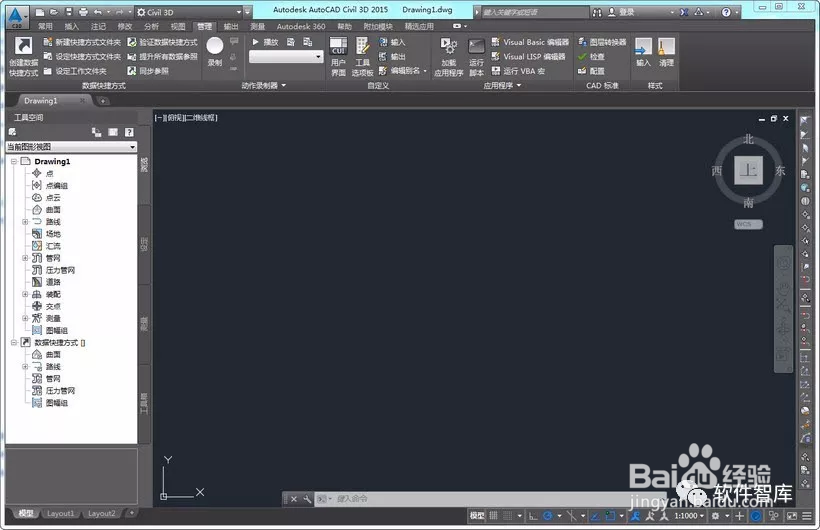Click the New drawing quick-access icon
Image resolution: width=820 pixels, height=530 pixels.
coord(40,12)
